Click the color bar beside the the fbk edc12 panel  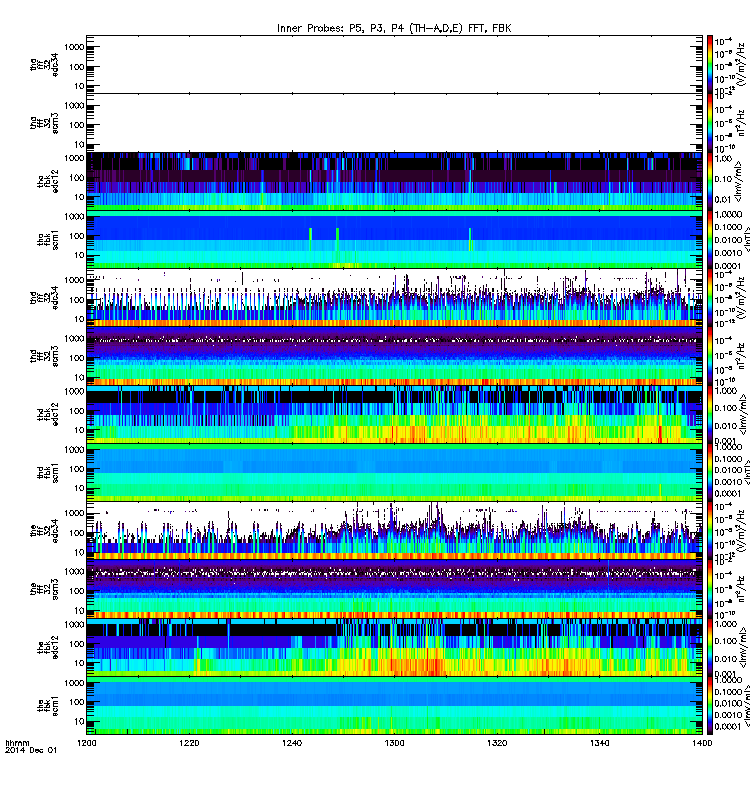coord(710,647)
